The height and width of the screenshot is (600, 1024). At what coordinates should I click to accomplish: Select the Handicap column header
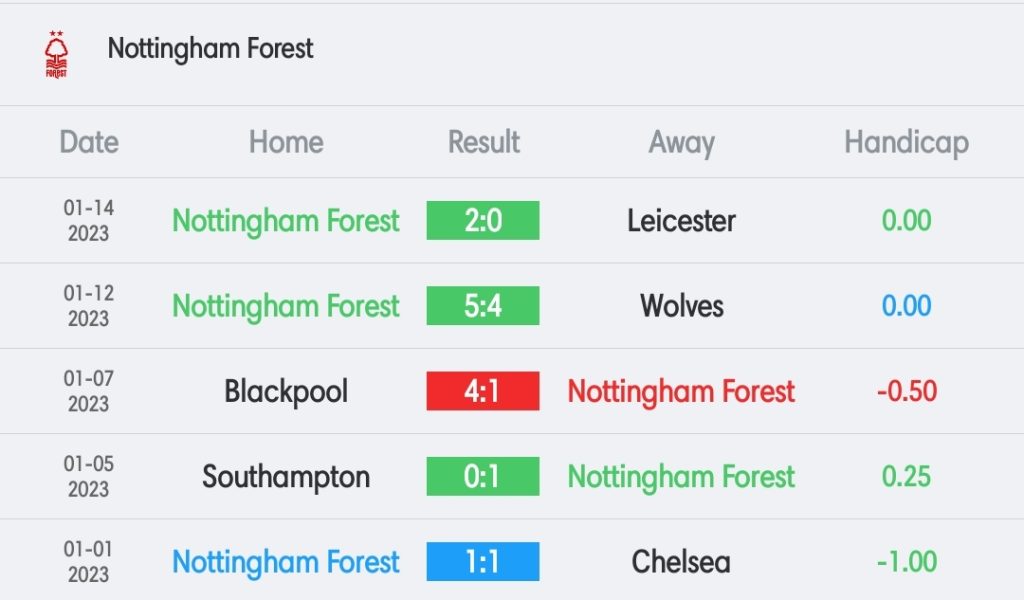pyautogui.click(x=906, y=143)
